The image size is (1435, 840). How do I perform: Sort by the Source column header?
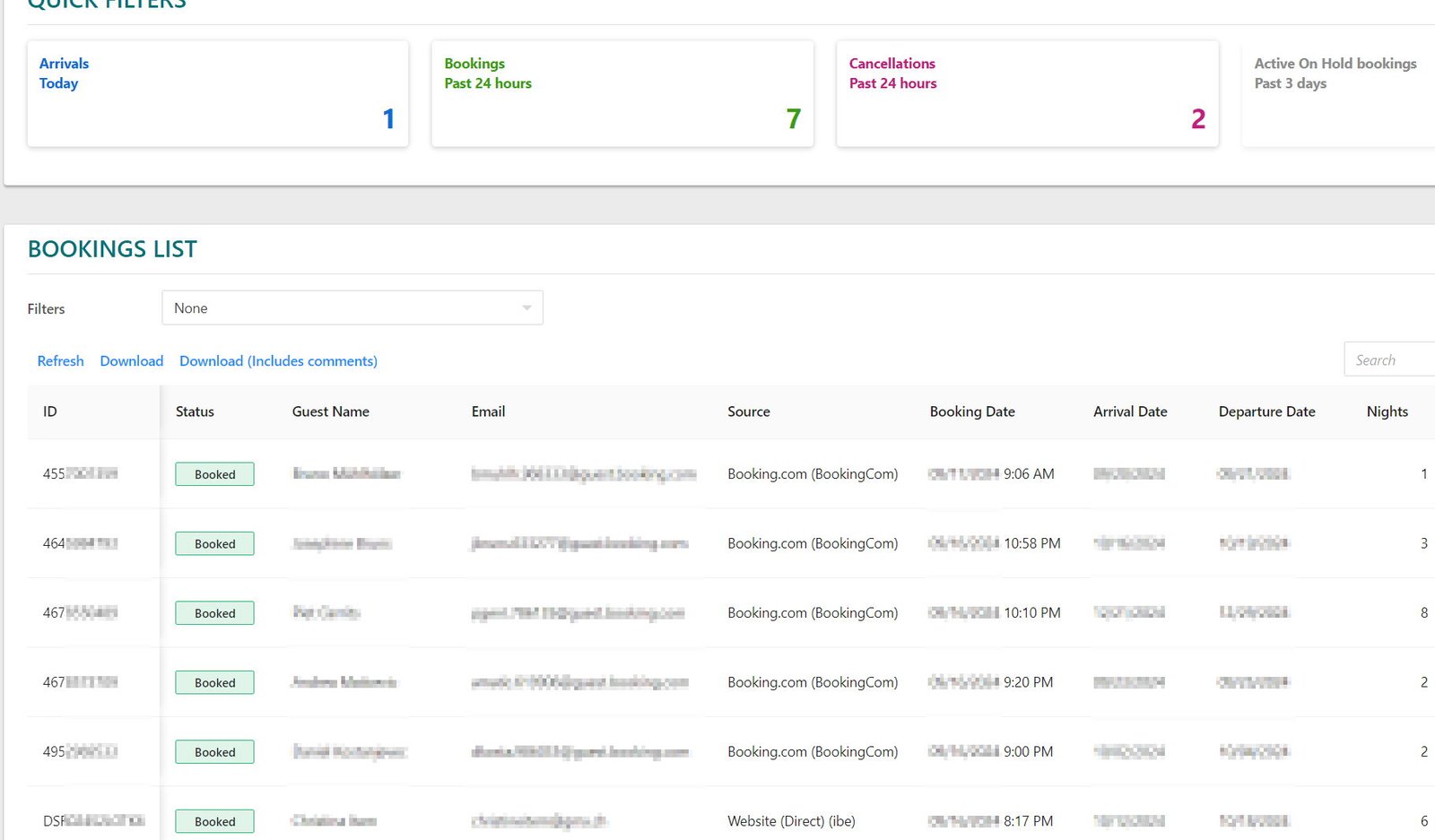coord(749,411)
